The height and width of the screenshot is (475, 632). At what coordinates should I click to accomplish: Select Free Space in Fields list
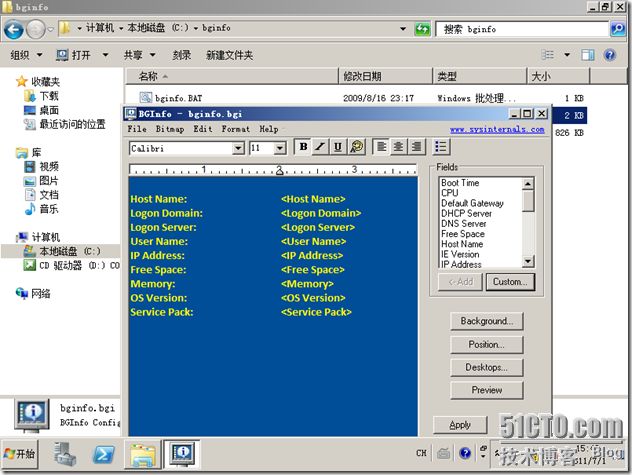(463, 234)
